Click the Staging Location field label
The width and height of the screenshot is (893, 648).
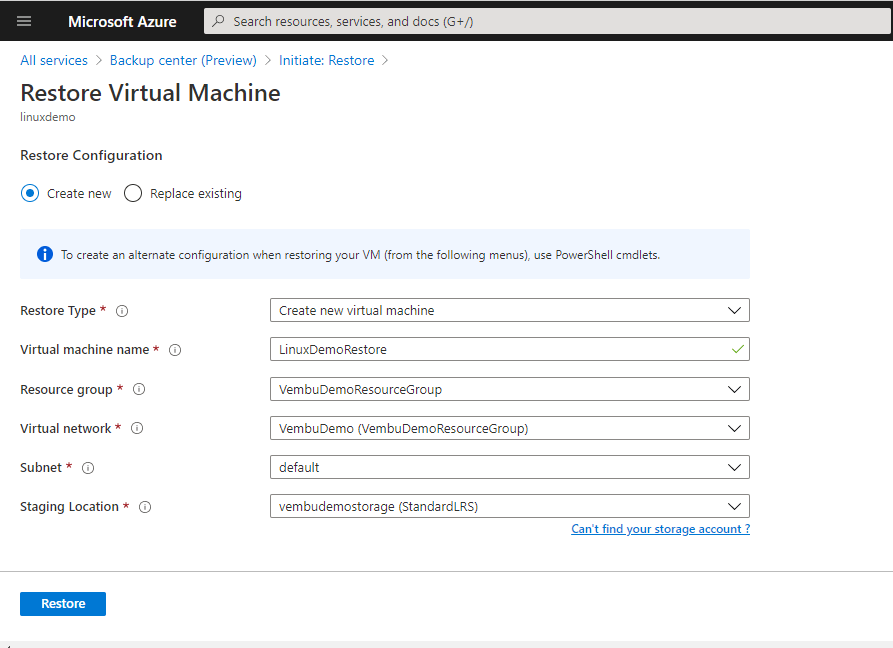[x=69, y=507]
